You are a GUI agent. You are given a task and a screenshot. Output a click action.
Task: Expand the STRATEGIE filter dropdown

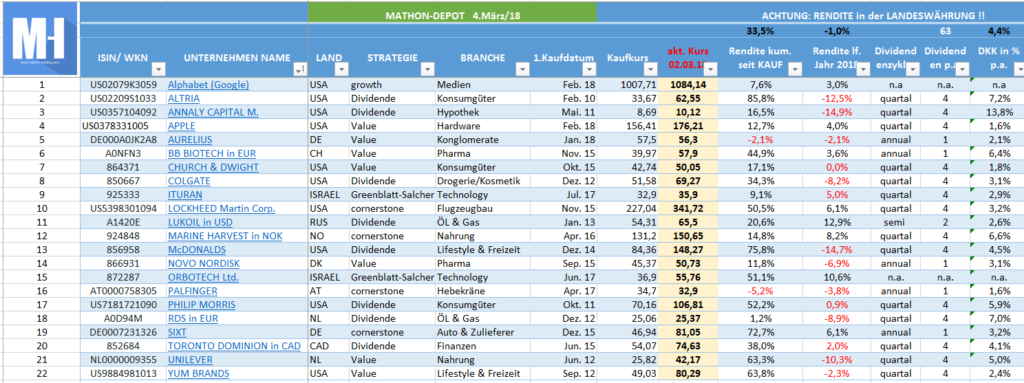(427, 69)
